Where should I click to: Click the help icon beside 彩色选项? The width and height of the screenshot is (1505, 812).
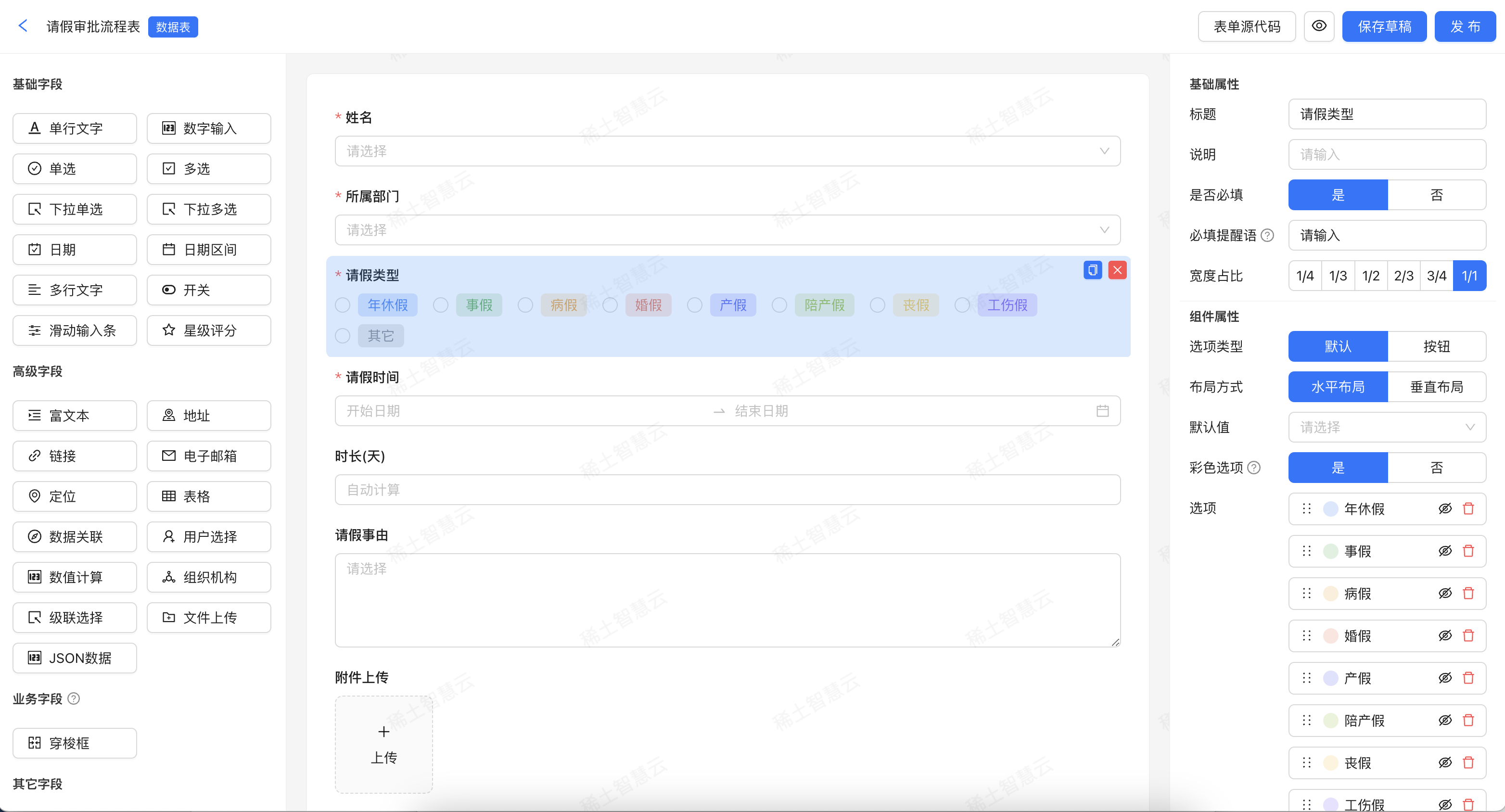pyautogui.click(x=1254, y=468)
